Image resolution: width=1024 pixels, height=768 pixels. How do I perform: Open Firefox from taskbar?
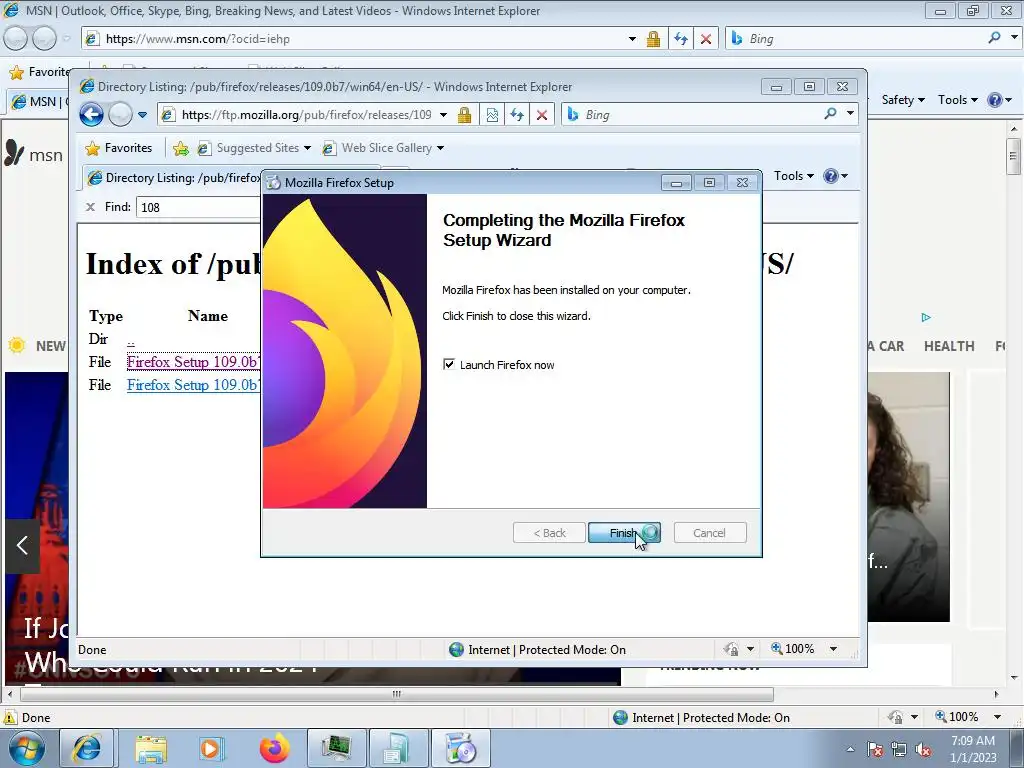click(x=274, y=748)
